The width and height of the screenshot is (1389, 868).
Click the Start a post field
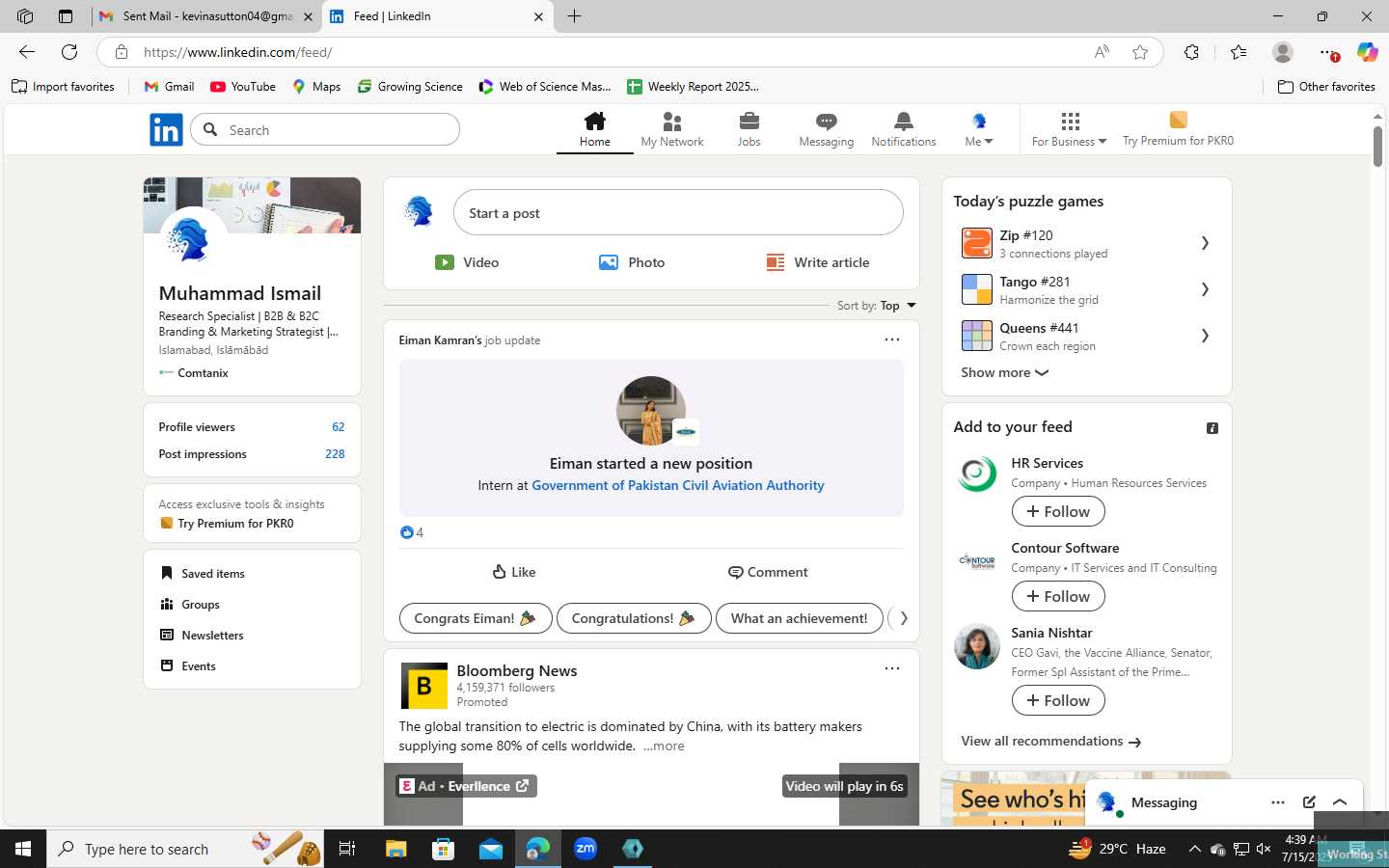678,212
